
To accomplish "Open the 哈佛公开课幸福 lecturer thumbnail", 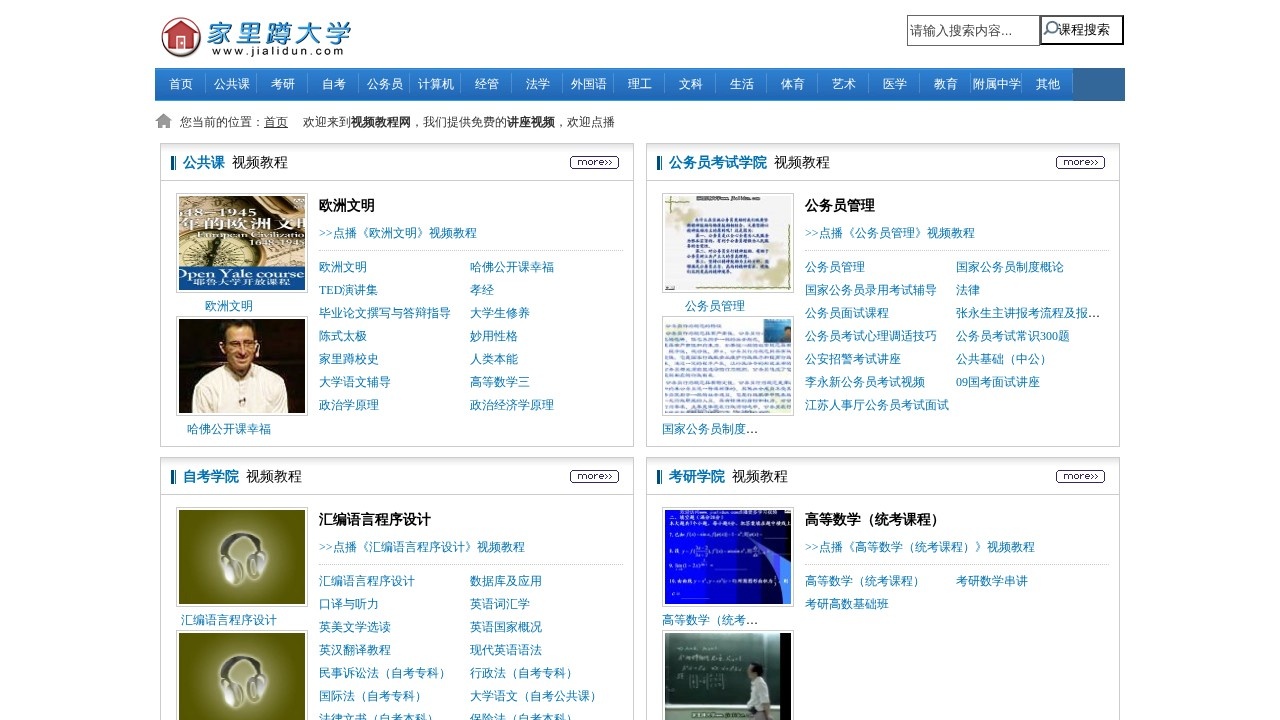I will [x=242, y=366].
